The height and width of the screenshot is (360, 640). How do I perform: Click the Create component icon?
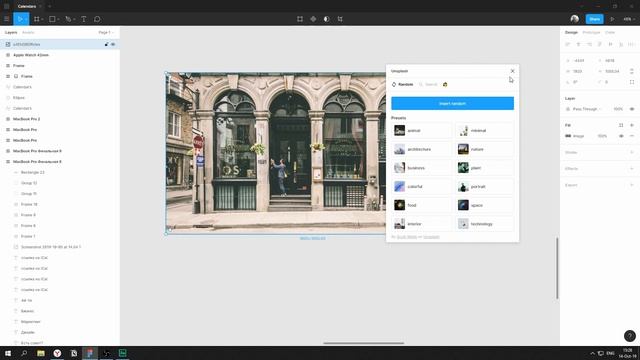313,19
